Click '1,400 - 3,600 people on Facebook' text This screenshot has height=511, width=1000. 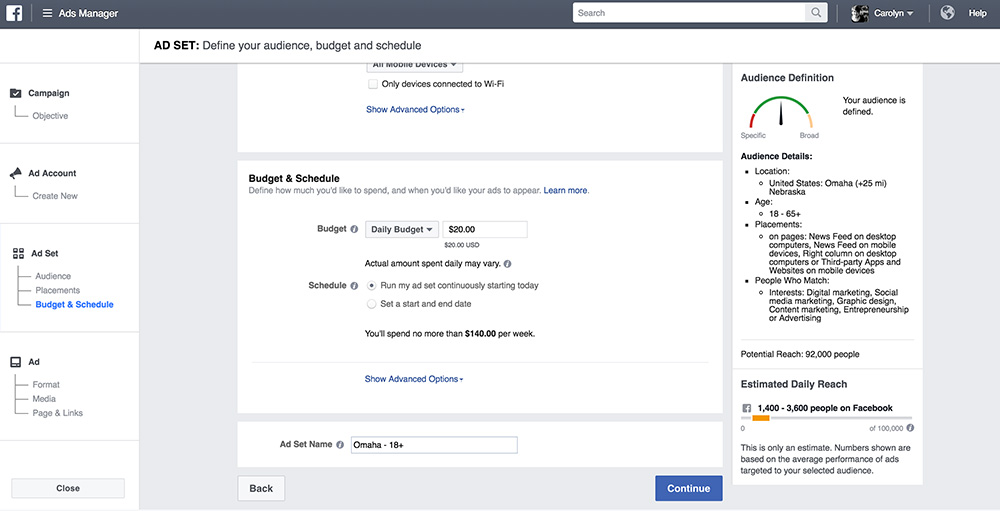click(x=825, y=408)
